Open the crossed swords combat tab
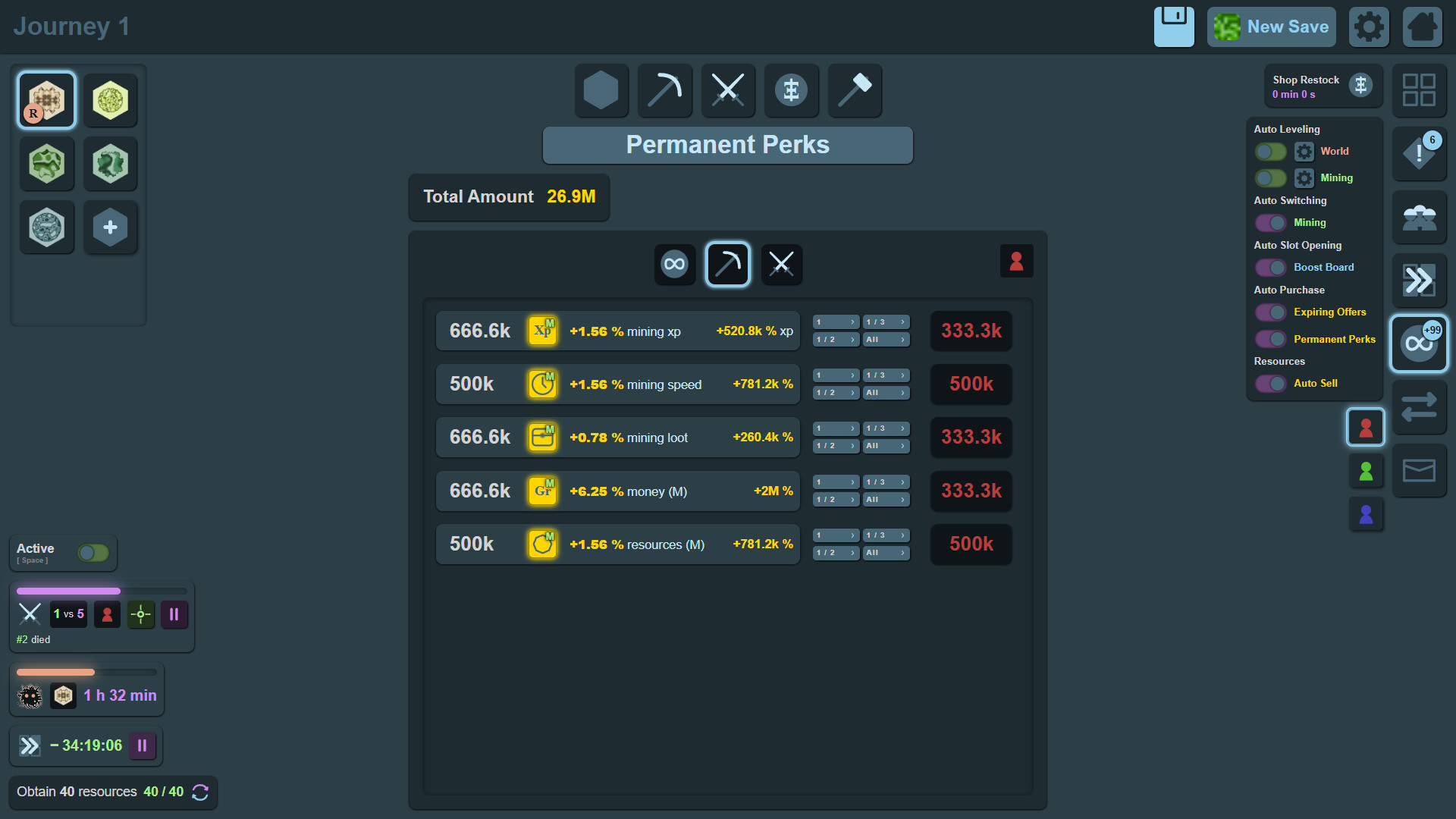Viewport: 1456px width, 819px height. coord(727,90)
